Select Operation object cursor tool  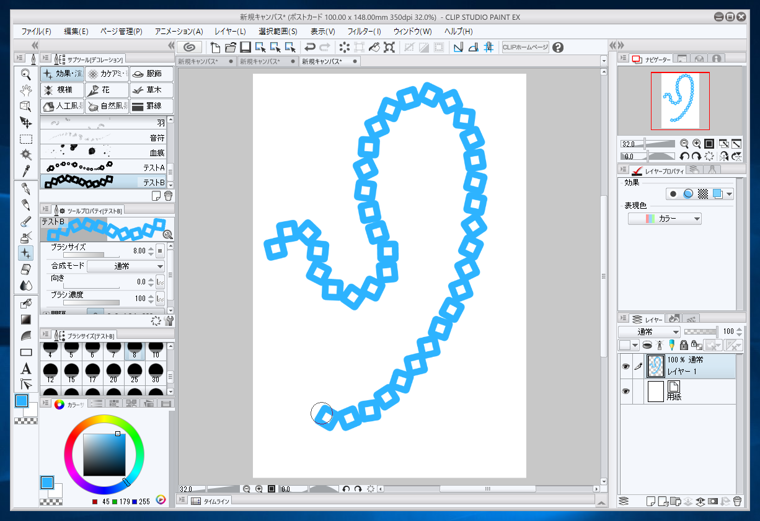pos(26,106)
